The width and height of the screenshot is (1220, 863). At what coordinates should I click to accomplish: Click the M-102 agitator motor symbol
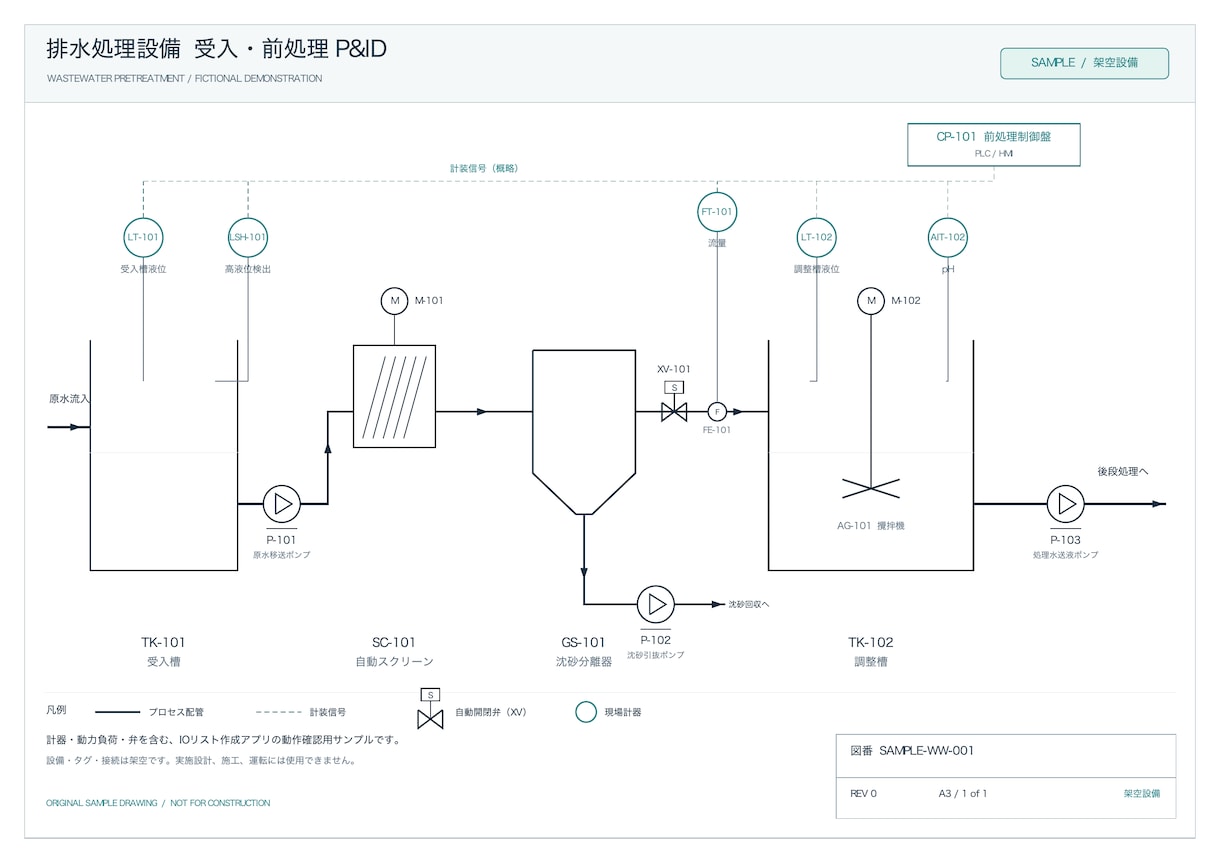(871, 301)
